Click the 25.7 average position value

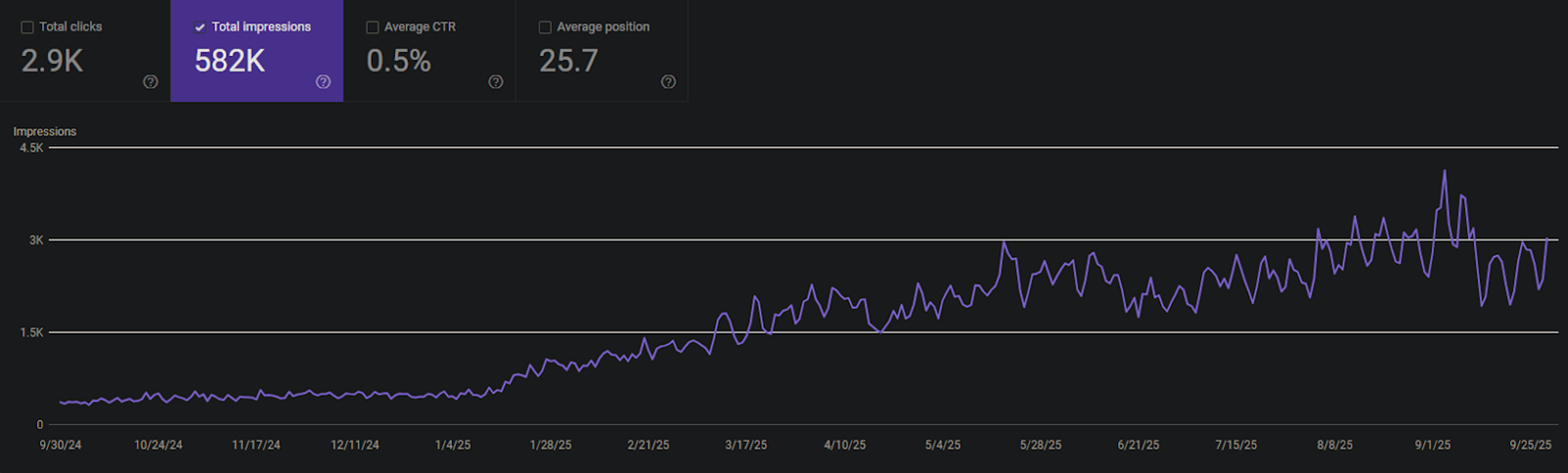[x=568, y=61]
